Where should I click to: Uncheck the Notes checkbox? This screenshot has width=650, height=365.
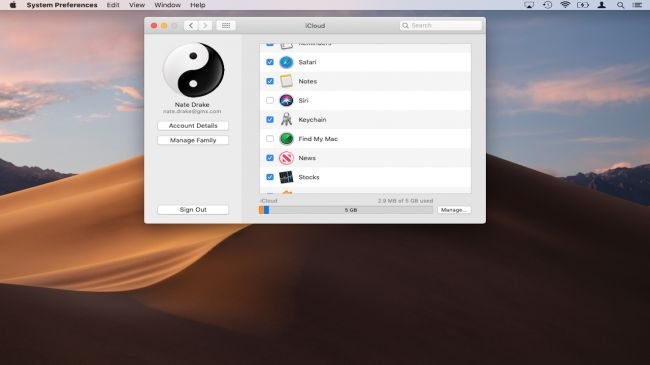[270, 81]
